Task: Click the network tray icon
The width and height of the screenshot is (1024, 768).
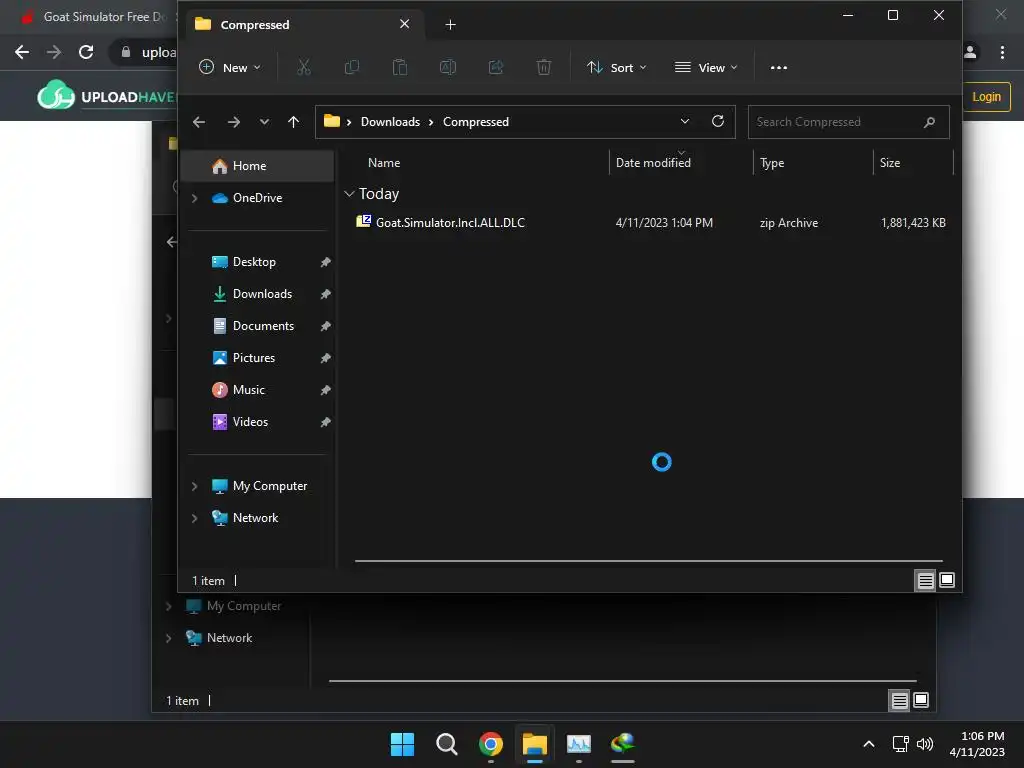Action: tap(901, 744)
